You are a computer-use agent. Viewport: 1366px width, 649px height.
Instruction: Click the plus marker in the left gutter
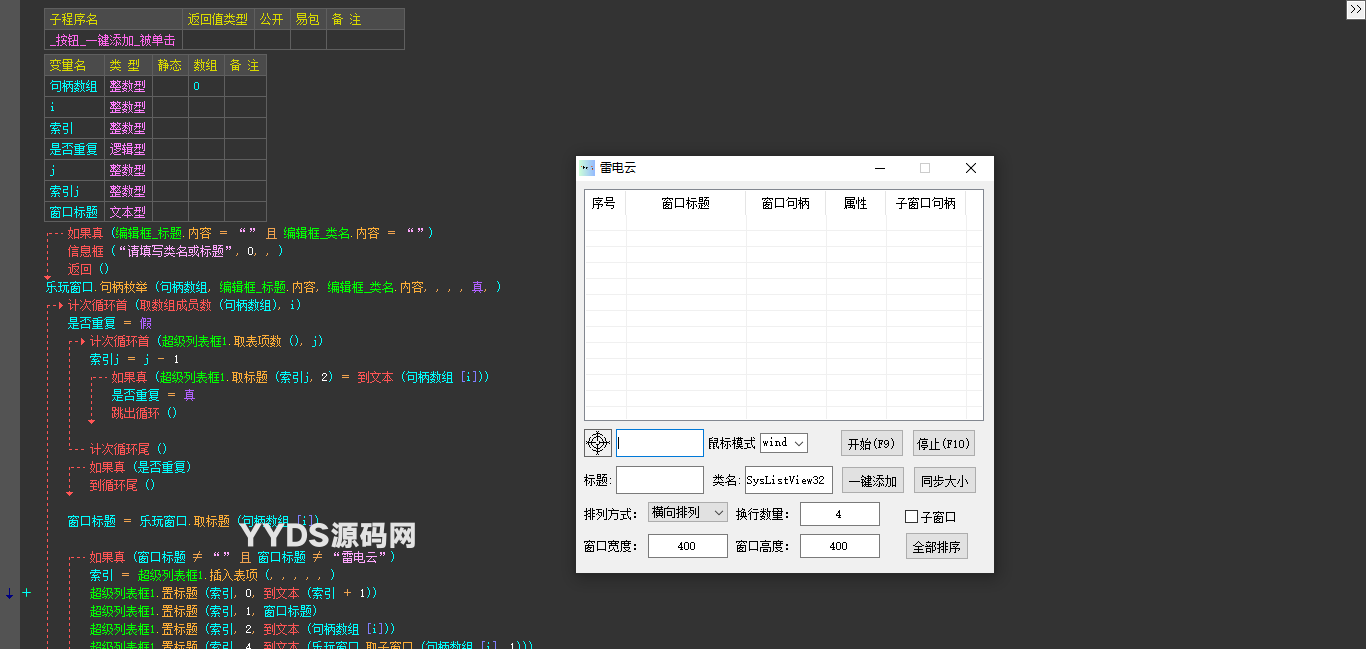coord(27,593)
